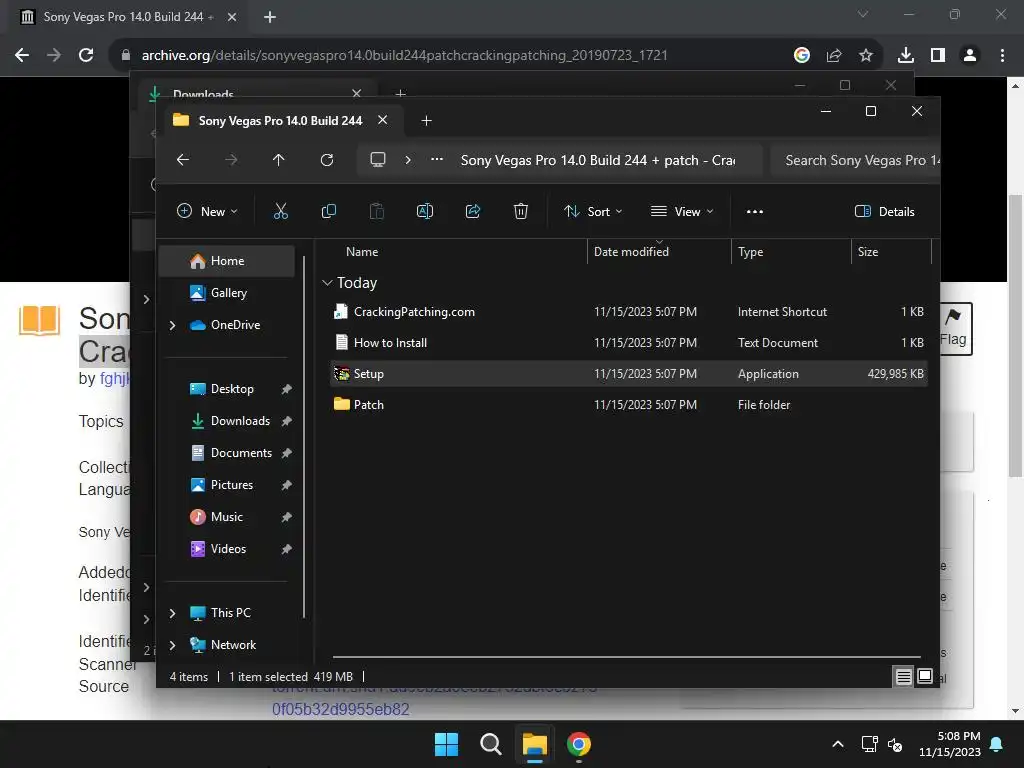Viewport: 1024px width, 768px height.
Task: Select the CrackingPatching.com shortcut file
Action: 629,312
